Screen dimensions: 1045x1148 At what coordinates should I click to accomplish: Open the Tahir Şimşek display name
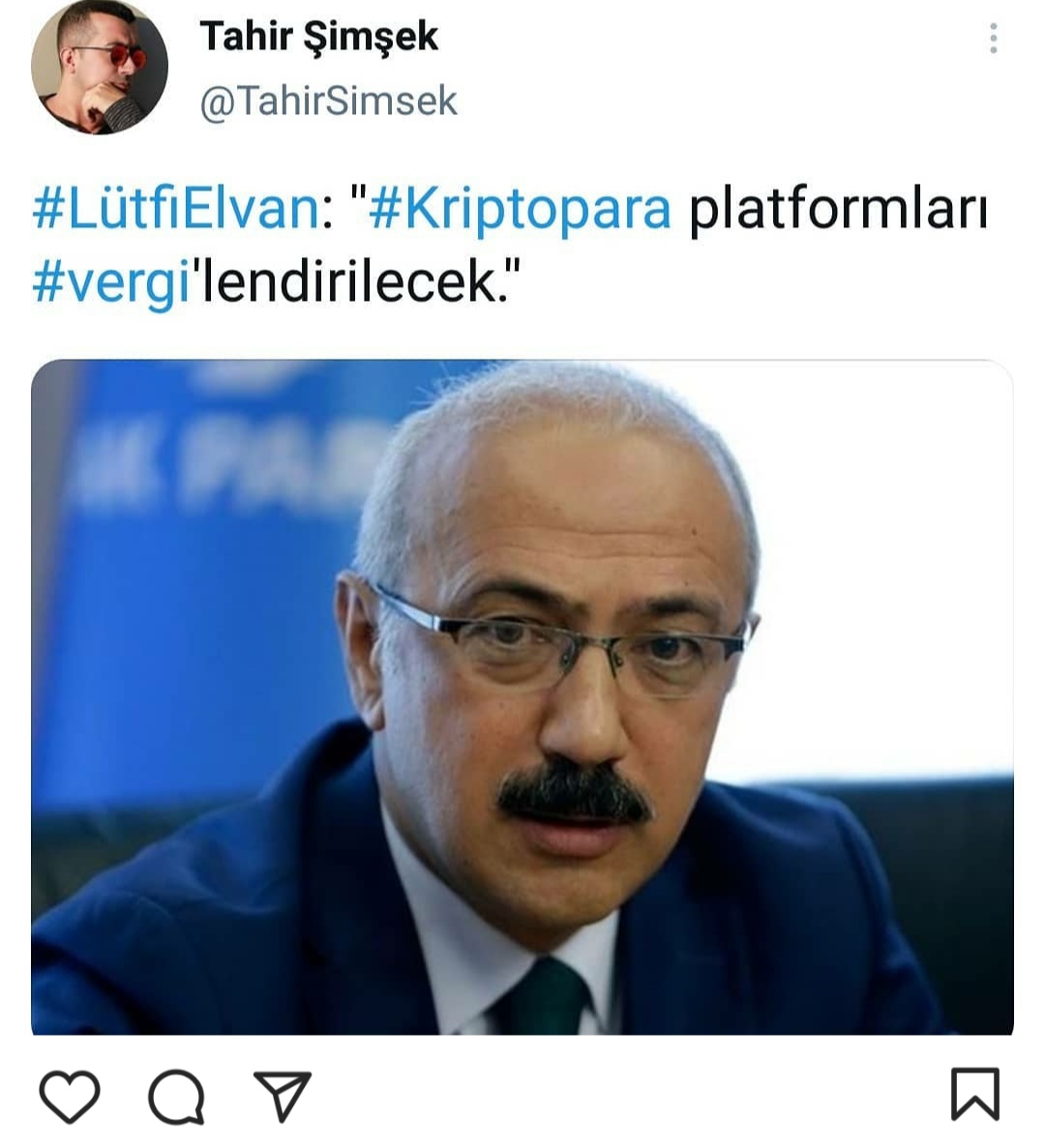pyautogui.click(x=318, y=37)
